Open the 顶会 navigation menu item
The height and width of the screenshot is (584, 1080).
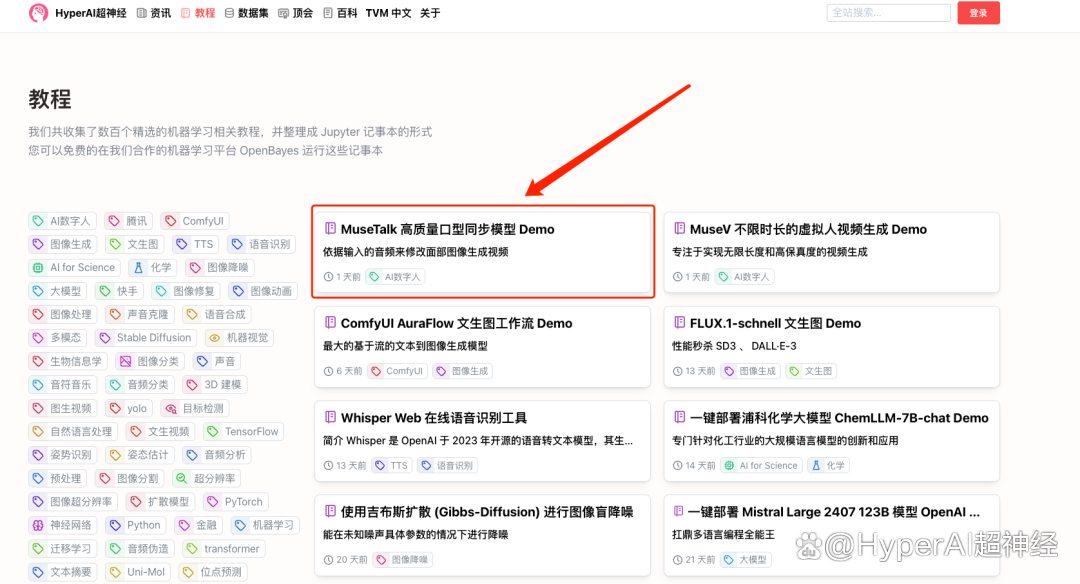pyautogui.click(x=295, y=13)
